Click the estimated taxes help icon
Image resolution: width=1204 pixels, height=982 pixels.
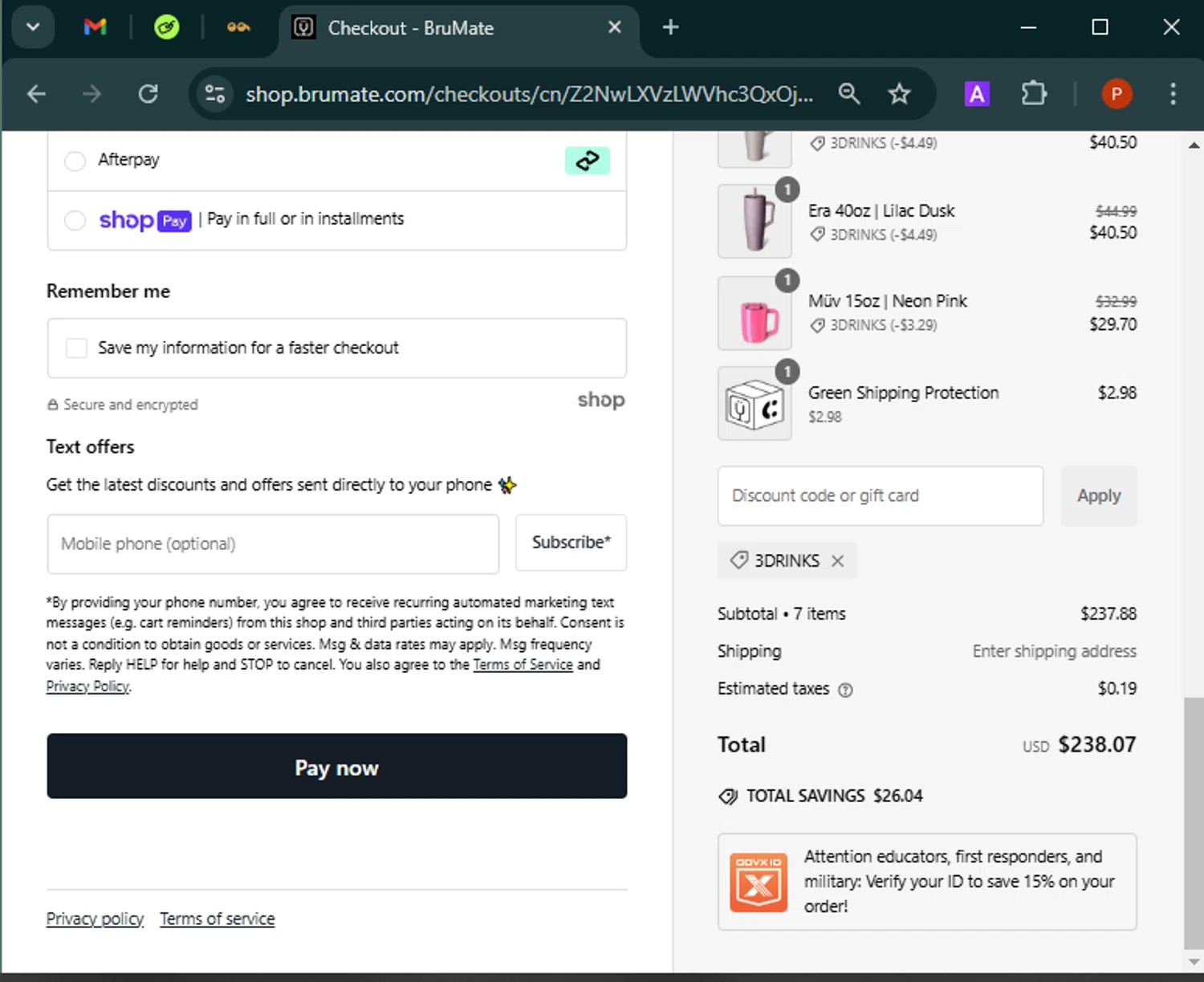pos(845,690)
